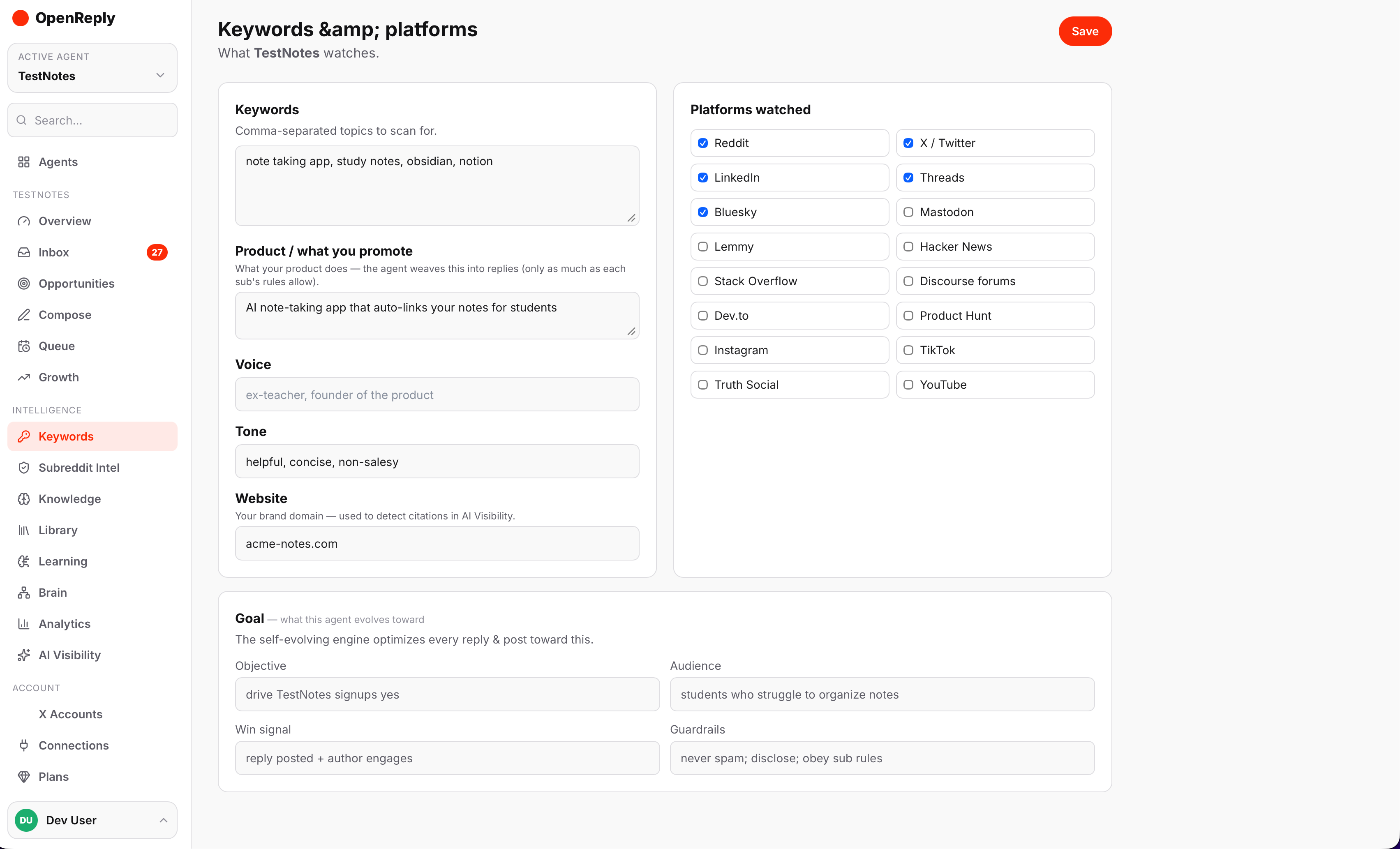
Task: Click the Compose pencil icon
Action: 24,315
